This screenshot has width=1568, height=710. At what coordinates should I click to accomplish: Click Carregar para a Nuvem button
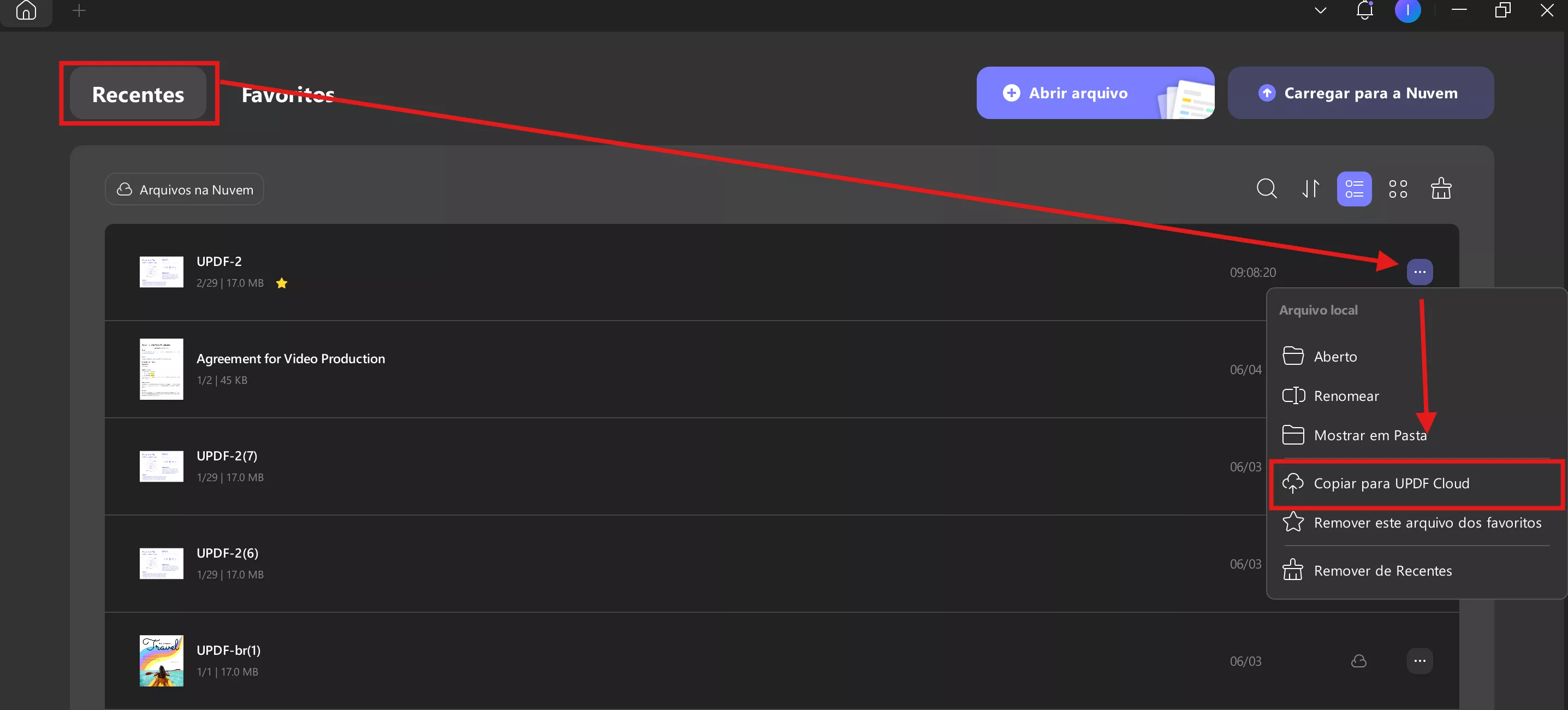coord(1361,93)
